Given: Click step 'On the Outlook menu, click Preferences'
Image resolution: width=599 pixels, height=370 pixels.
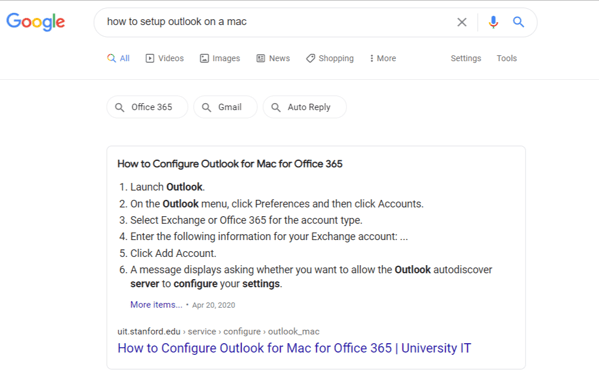Looking at the screenshot, I should 277,204.
